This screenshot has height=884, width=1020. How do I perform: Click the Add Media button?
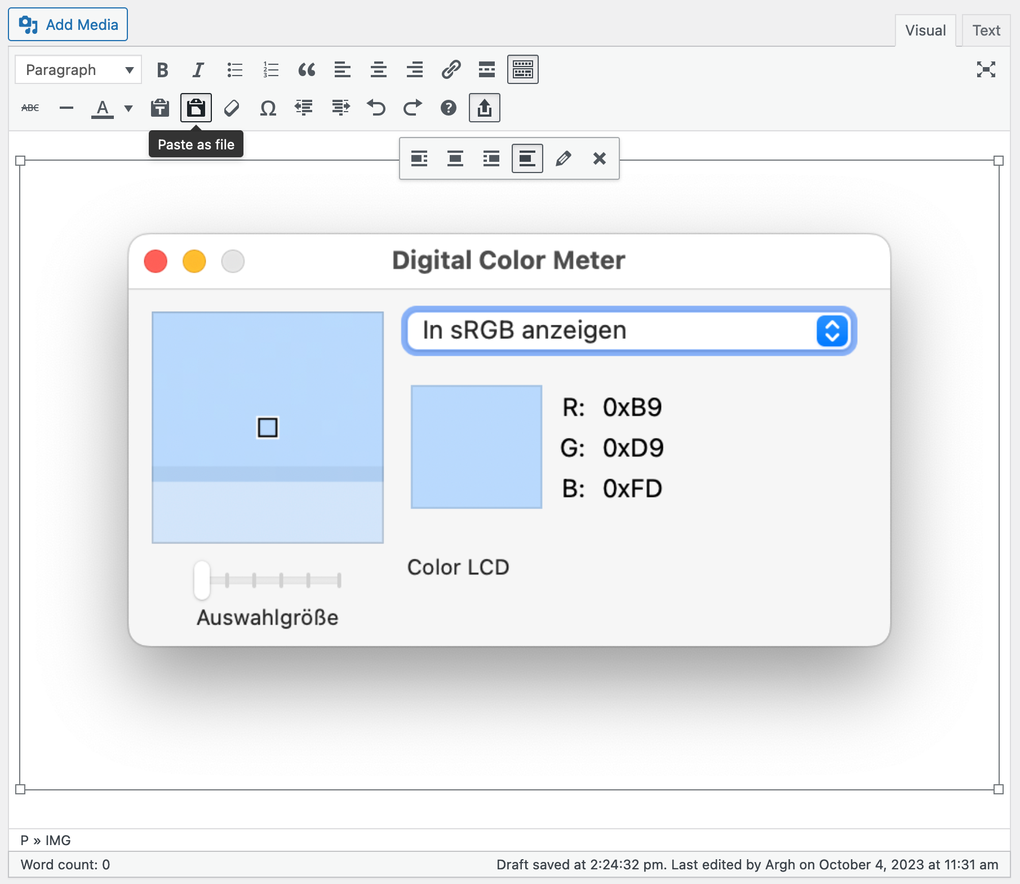pyautogui.click(x=68, y=25)
